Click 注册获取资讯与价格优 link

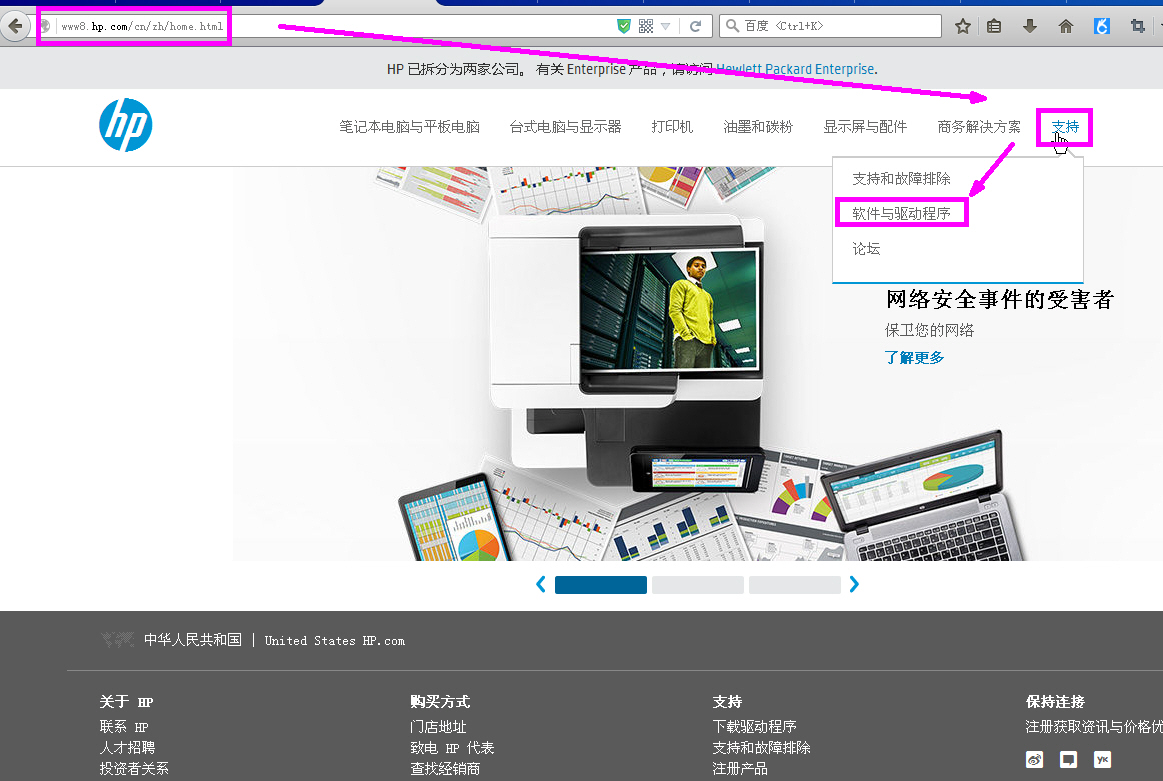click(1094, 727)
